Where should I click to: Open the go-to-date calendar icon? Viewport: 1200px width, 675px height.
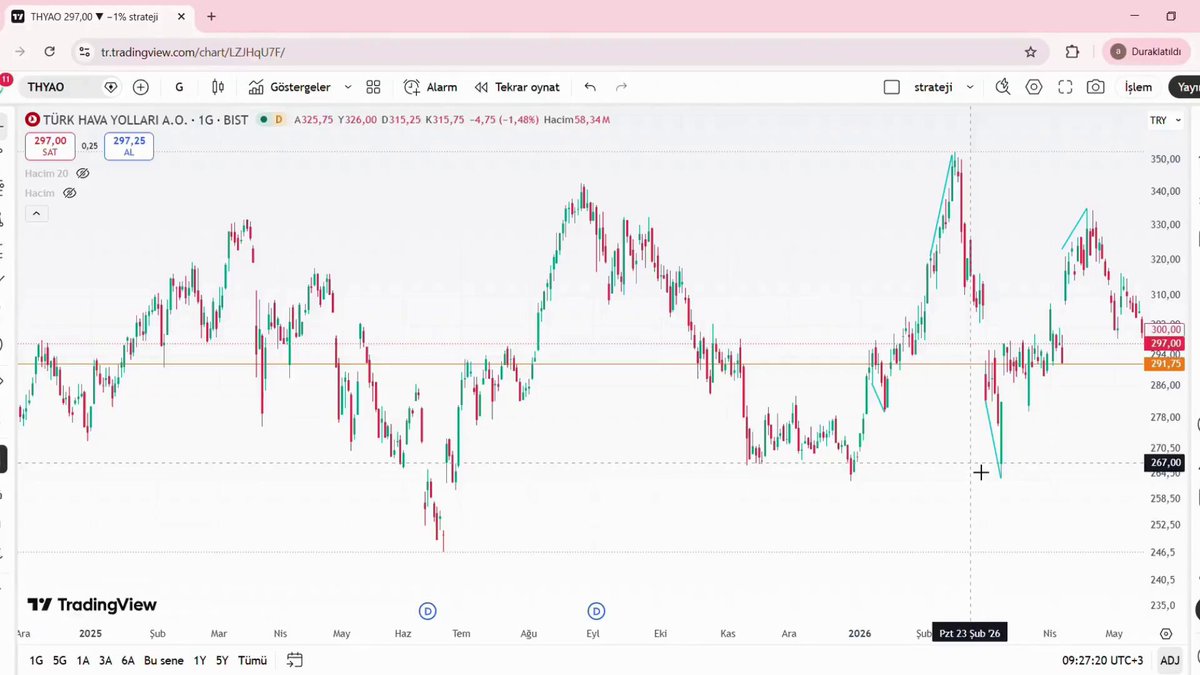[294, 660]
